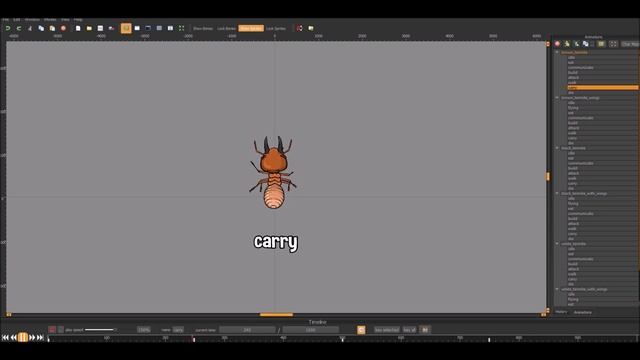Click the green fullscreen arrows icon
This screenshot has width=640, height=360.
[181, 28]
